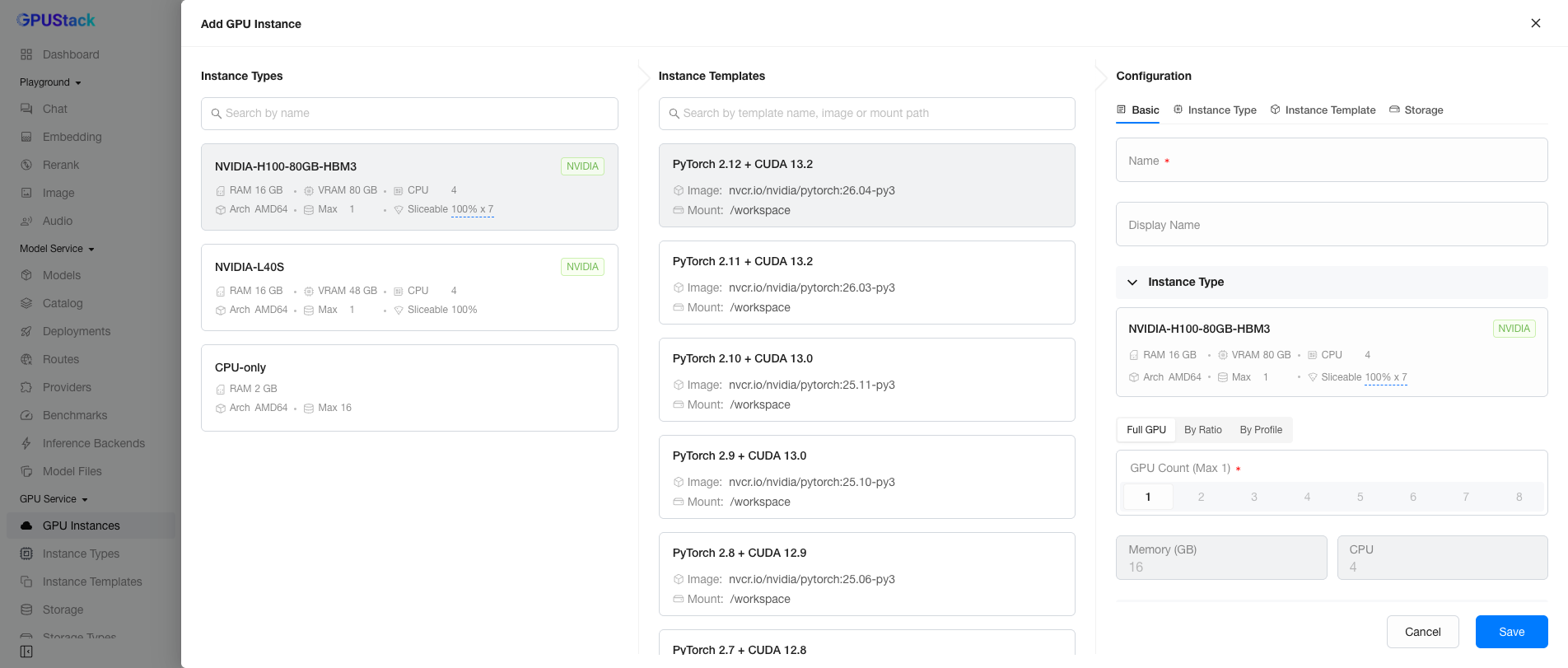
Task: Click the Deployments rocket icon
Action: click(26, 331)
